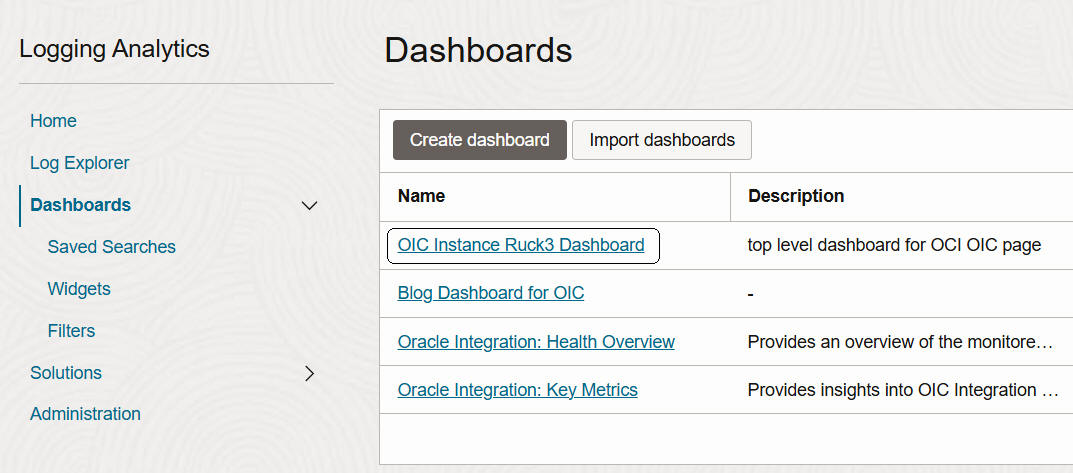The image size is (1073, 473).
Task: Go to Administration
Action: pyautogui.click(x=85, y=414)
